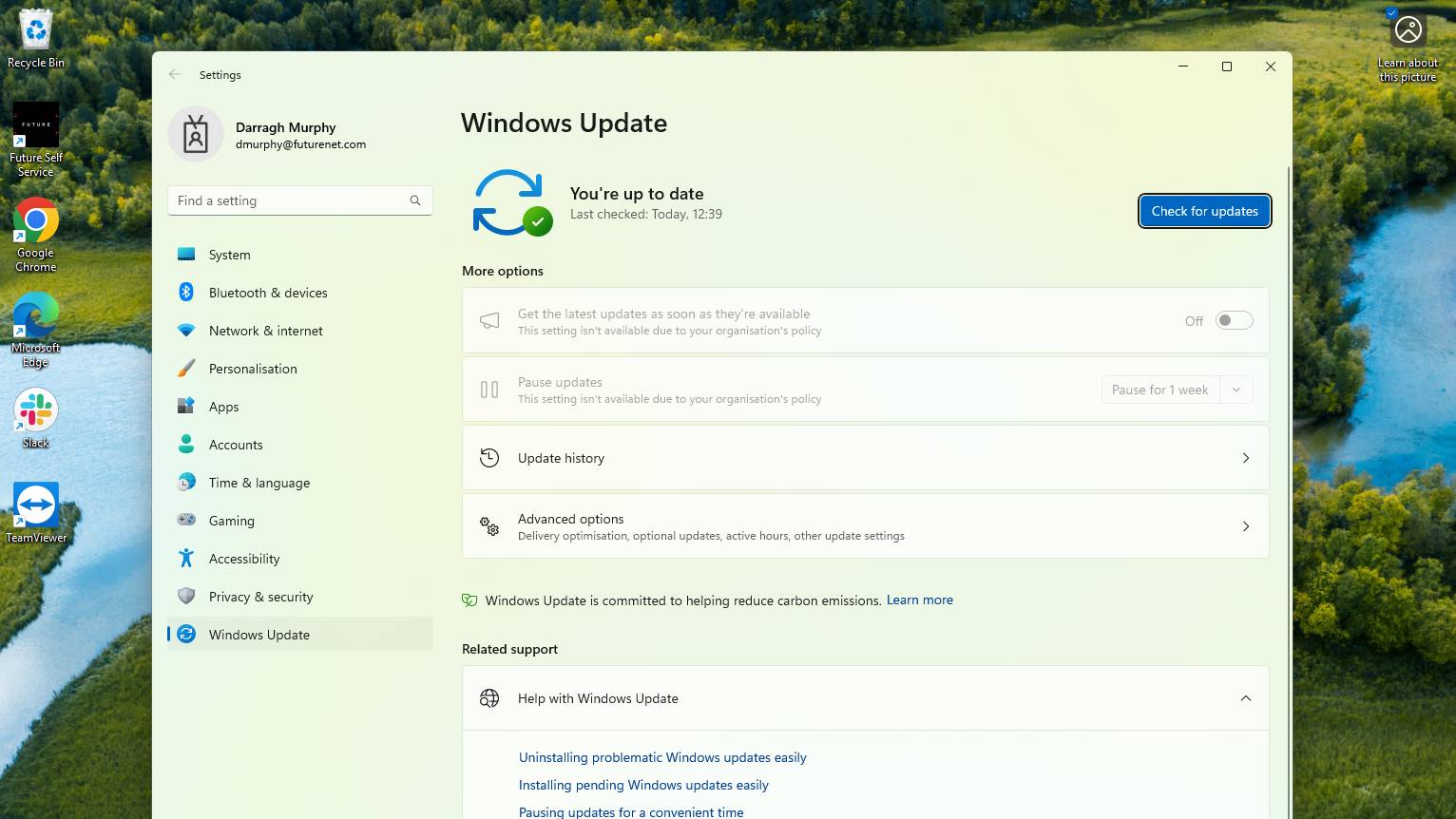This screenshot has height=819, width=1456.
Task: Expand Advanced options settings
Action: [865, 525]
